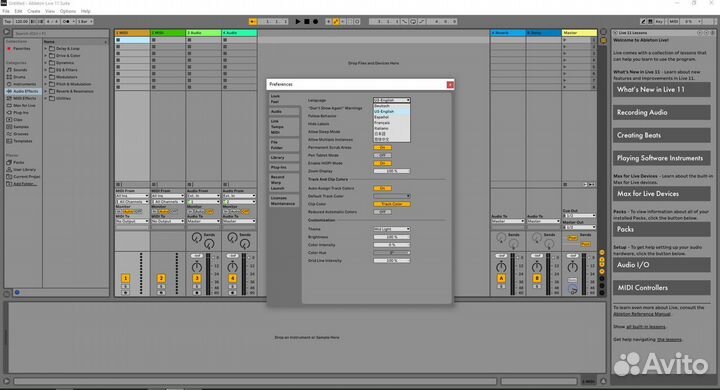Expand the Reverb & Resonance folder
720x390 pixels.
tap(45, 91)
